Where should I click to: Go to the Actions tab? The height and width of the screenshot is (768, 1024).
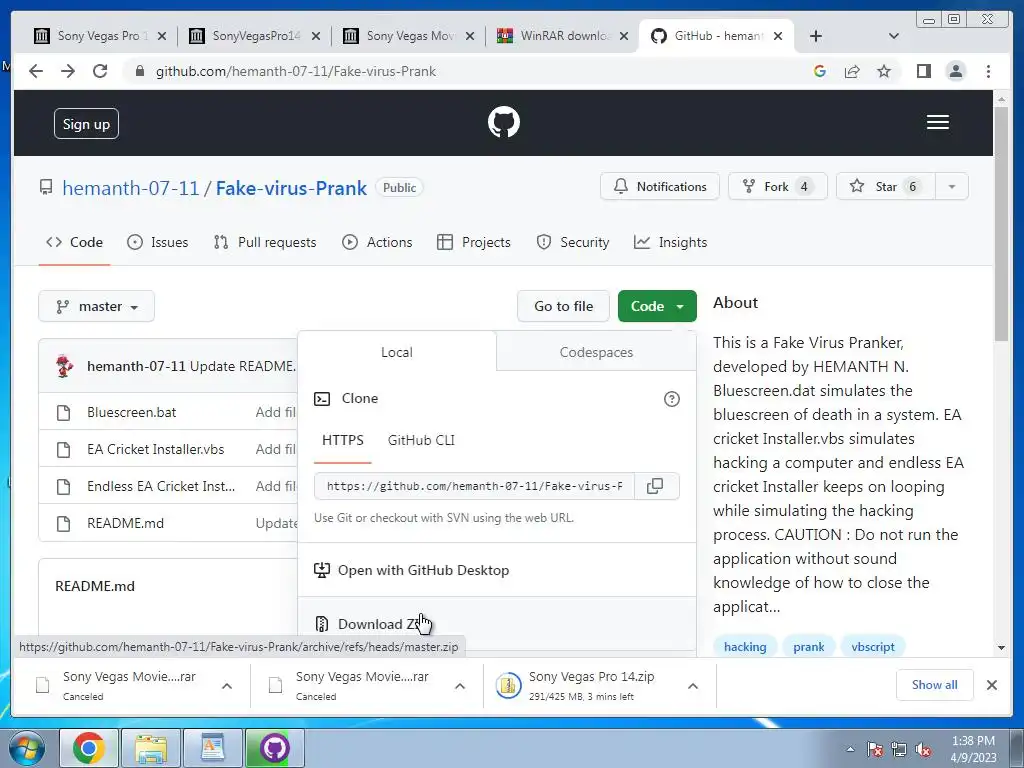377,242
